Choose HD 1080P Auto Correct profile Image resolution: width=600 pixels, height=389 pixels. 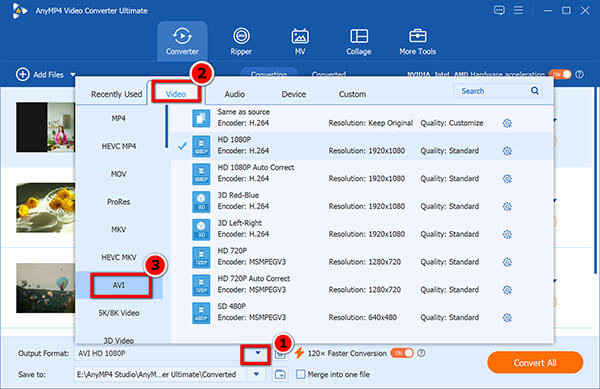click(x=362, y=174)
